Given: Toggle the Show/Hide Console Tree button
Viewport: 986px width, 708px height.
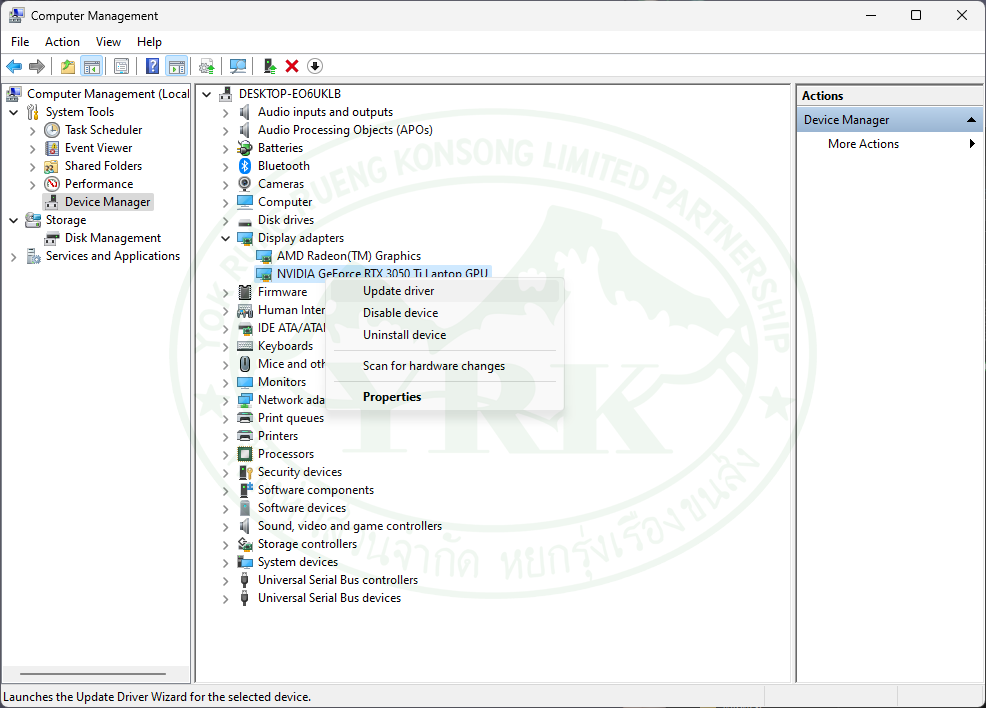Looking at the screenshot, I should [92, 66].
